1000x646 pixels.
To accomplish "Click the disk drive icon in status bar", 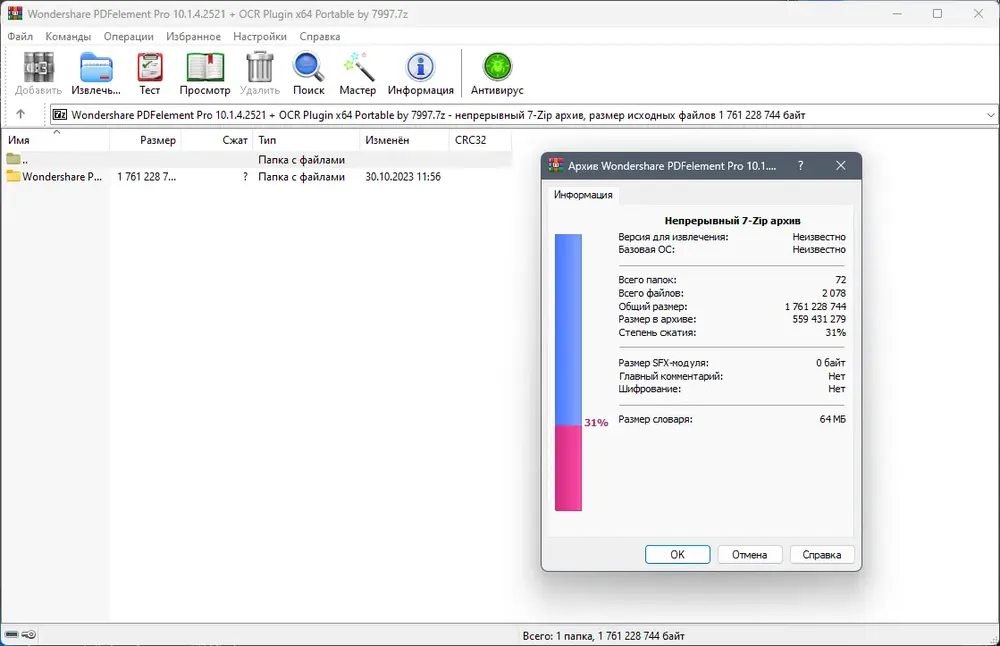I will (x=11, y=635).
